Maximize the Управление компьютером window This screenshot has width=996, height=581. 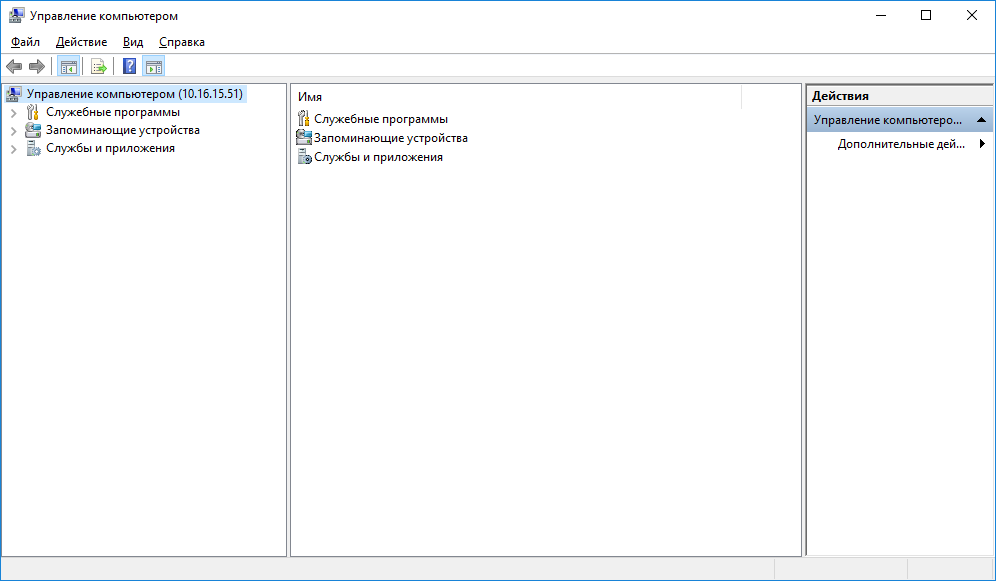pyautogui.click(x=926, y=15)
